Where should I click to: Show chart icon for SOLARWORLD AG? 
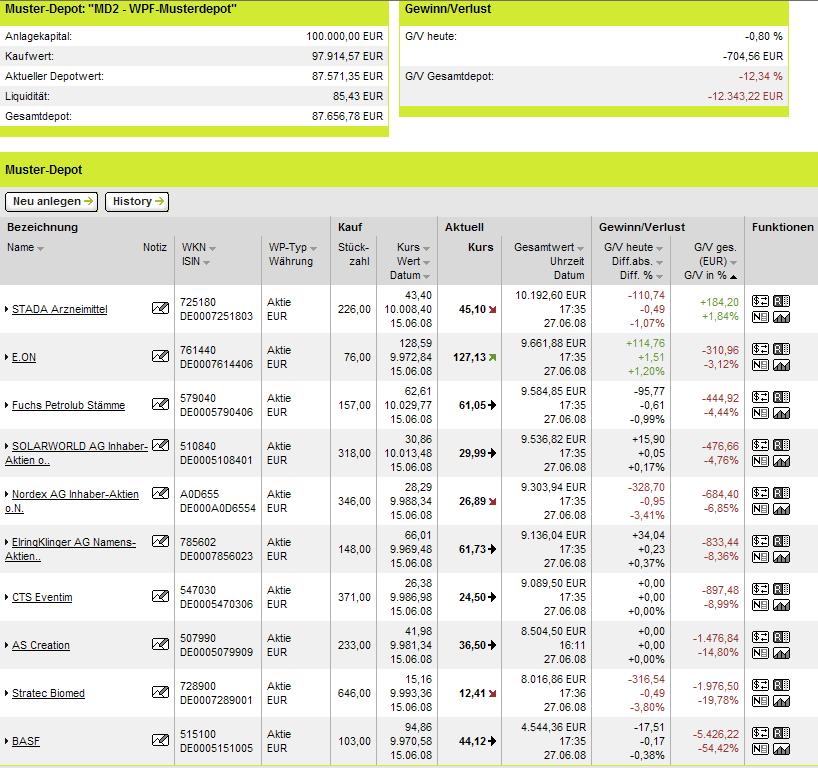click(x=781, y=461)
